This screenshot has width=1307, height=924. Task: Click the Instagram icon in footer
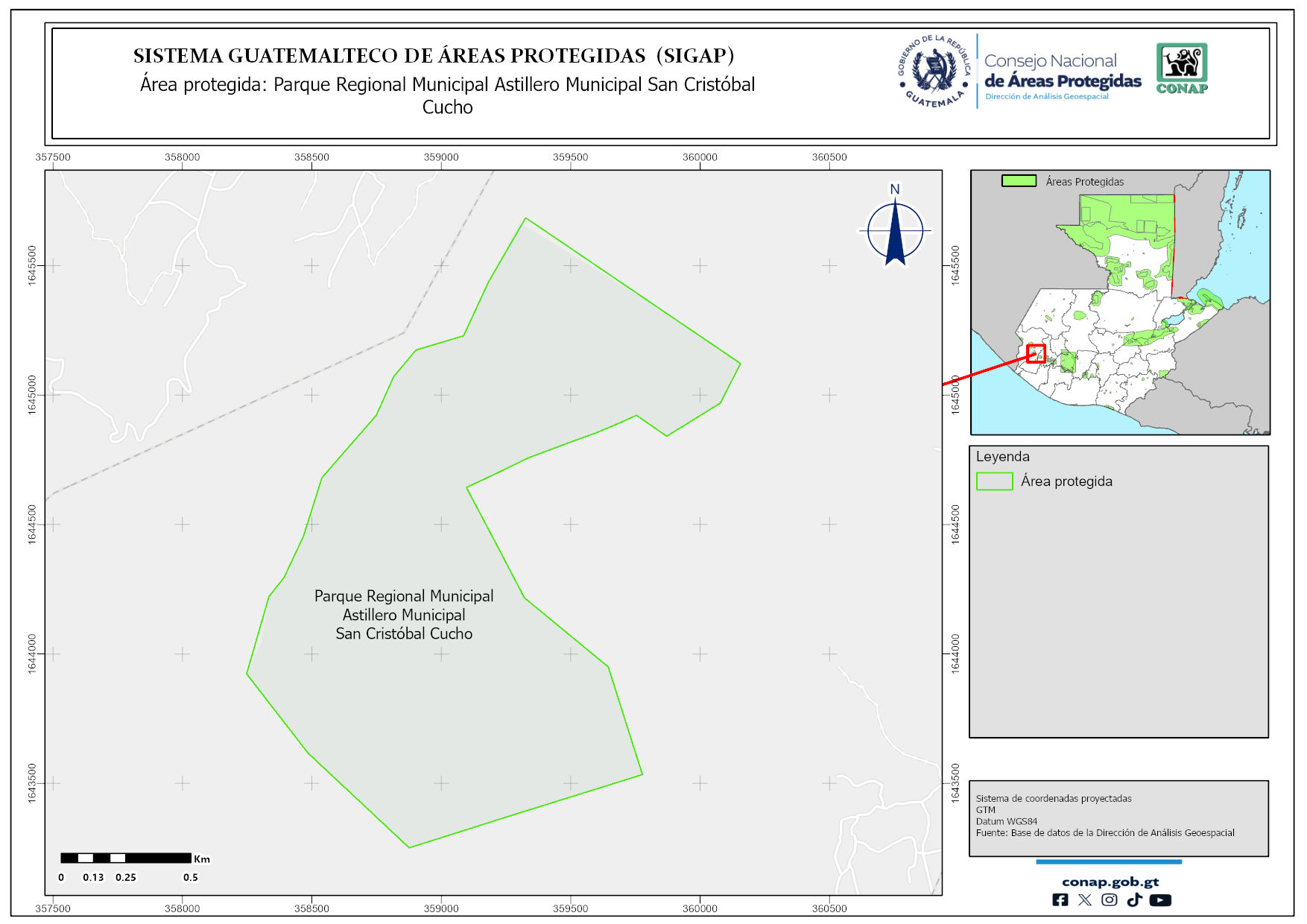click(1110, 900)
